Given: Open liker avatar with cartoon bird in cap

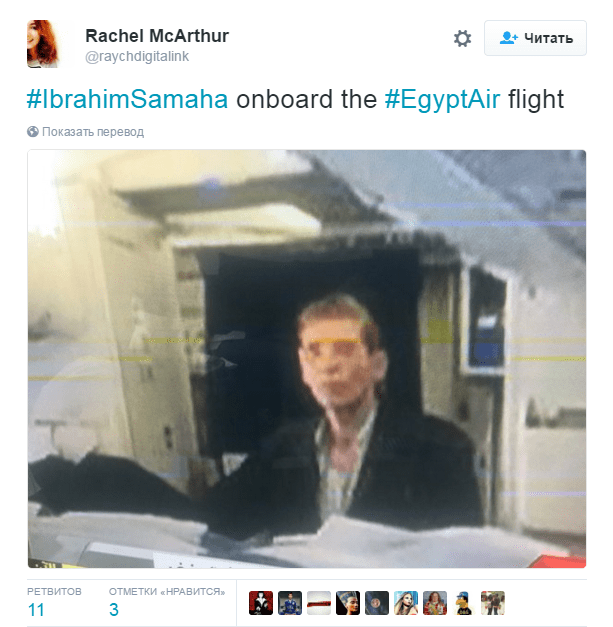Looking at the screenshot, I should point(464,603).
